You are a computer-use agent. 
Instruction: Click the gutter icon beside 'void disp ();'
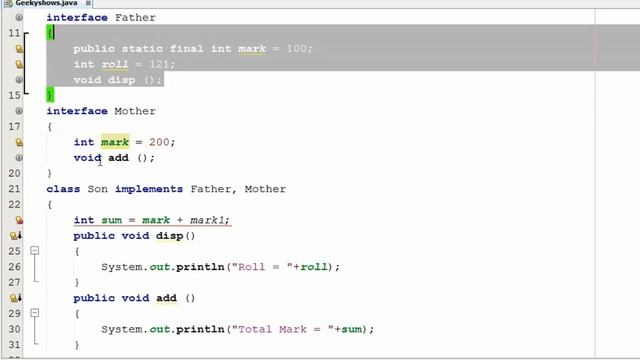click(x=19, y=80)
